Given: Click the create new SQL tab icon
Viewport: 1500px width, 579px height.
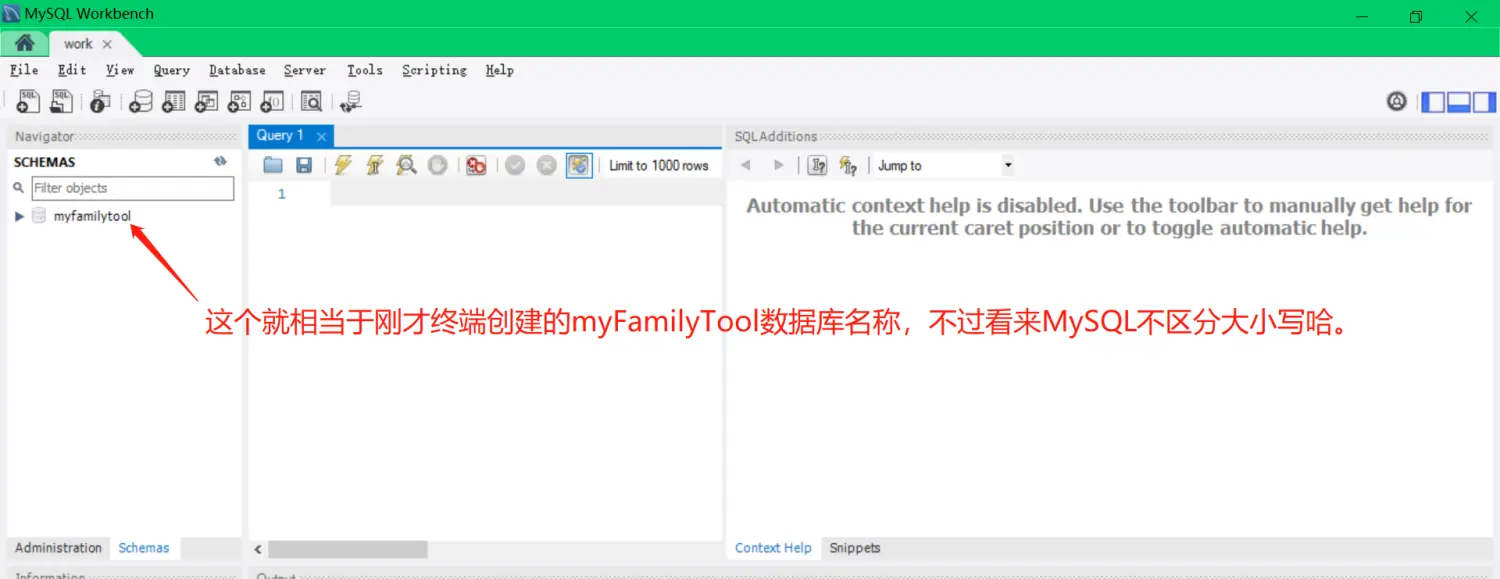Looking at the screenshot, I should pos(28,101).
